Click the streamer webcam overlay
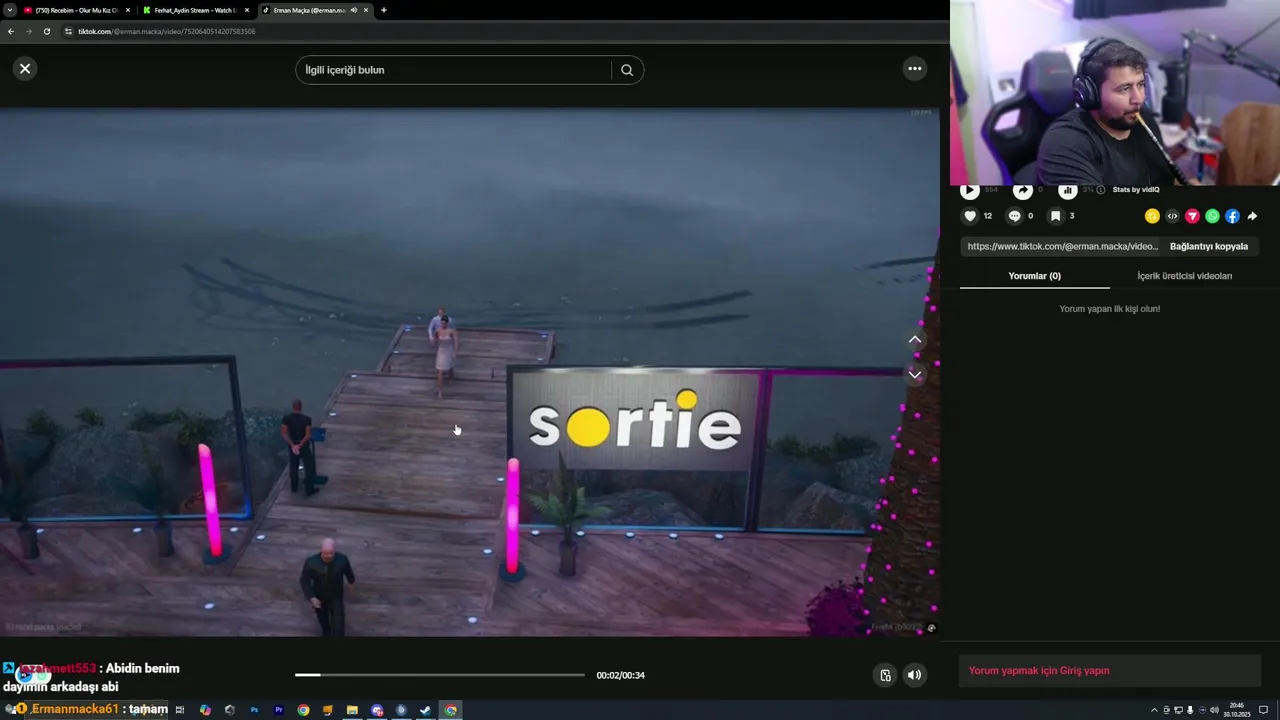The width and height of the screenshot is (1280, 720). [x=1115, y=92]
